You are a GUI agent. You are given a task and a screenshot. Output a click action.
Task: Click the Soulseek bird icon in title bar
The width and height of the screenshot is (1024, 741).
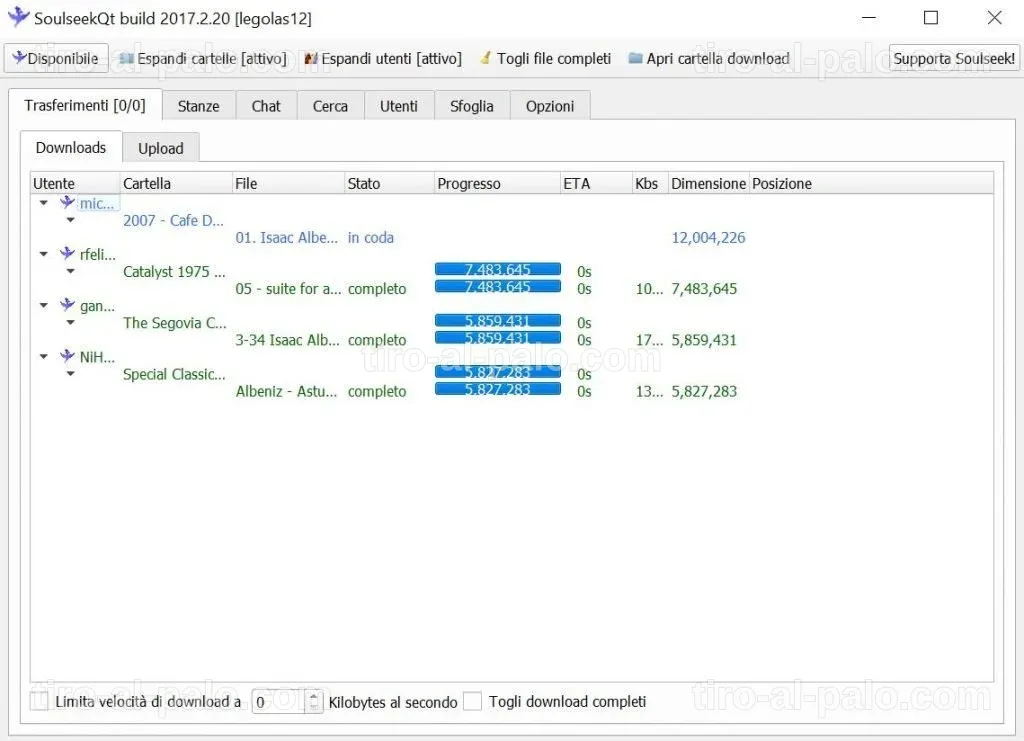tap(18, 17)
